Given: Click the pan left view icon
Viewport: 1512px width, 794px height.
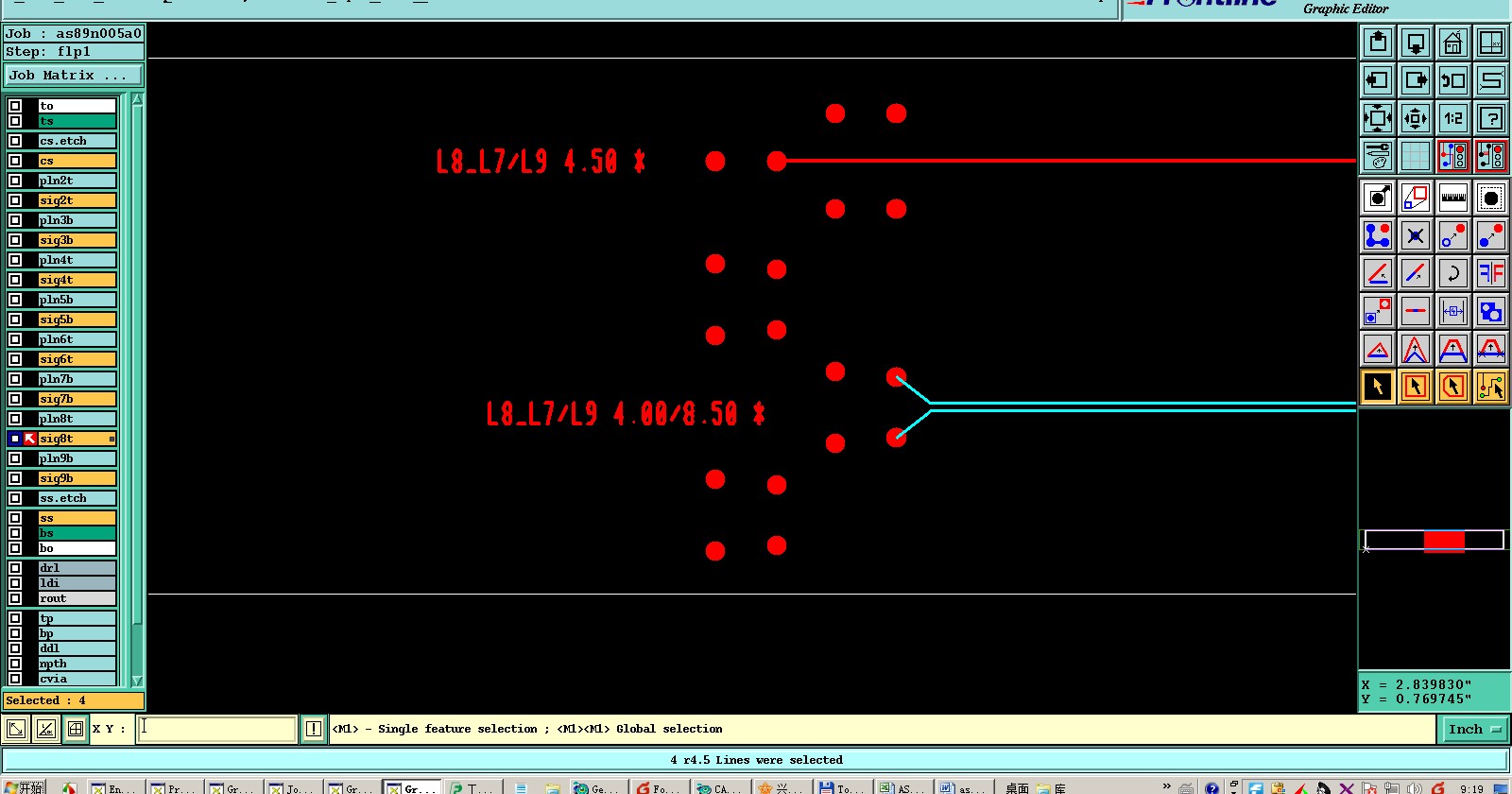Looking at the screenshot, I should pos(1378,80).
